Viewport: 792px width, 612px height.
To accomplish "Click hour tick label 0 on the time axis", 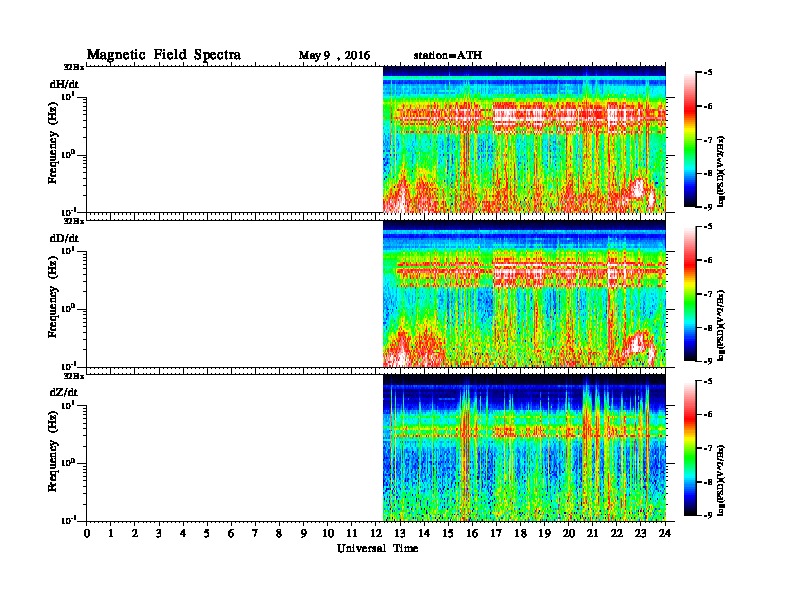I will [x=87, y=533].
